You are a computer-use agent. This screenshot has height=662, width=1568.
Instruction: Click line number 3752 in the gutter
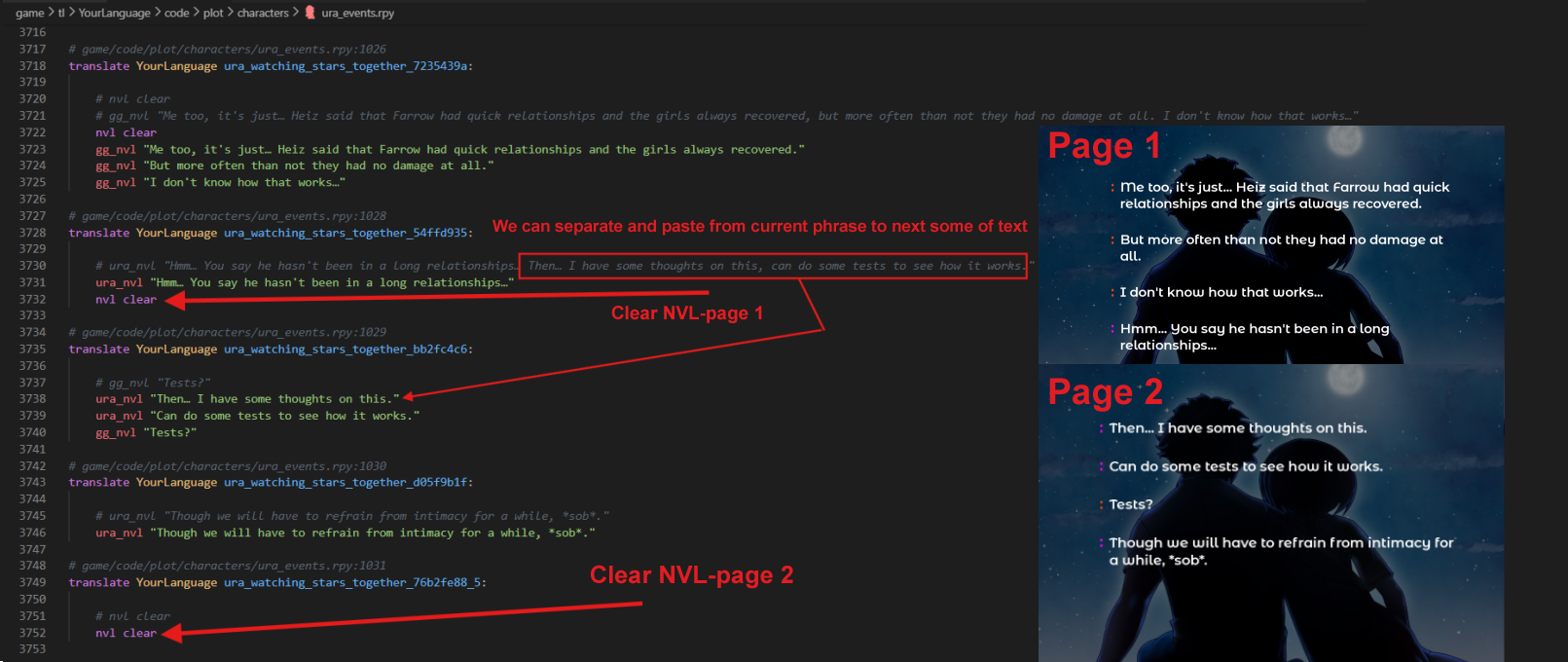click(32, 633)
